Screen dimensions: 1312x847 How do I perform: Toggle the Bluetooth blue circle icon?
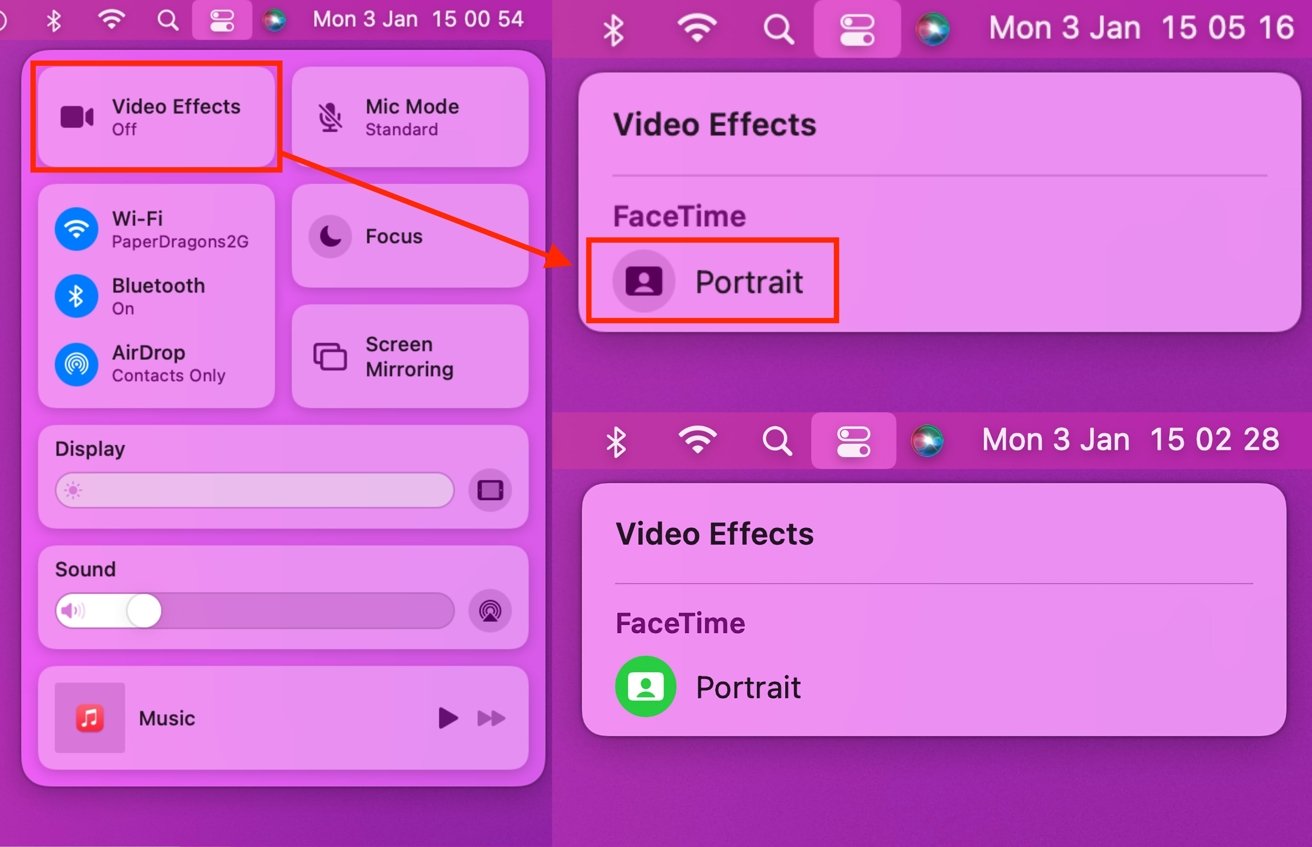coord(76,297)
